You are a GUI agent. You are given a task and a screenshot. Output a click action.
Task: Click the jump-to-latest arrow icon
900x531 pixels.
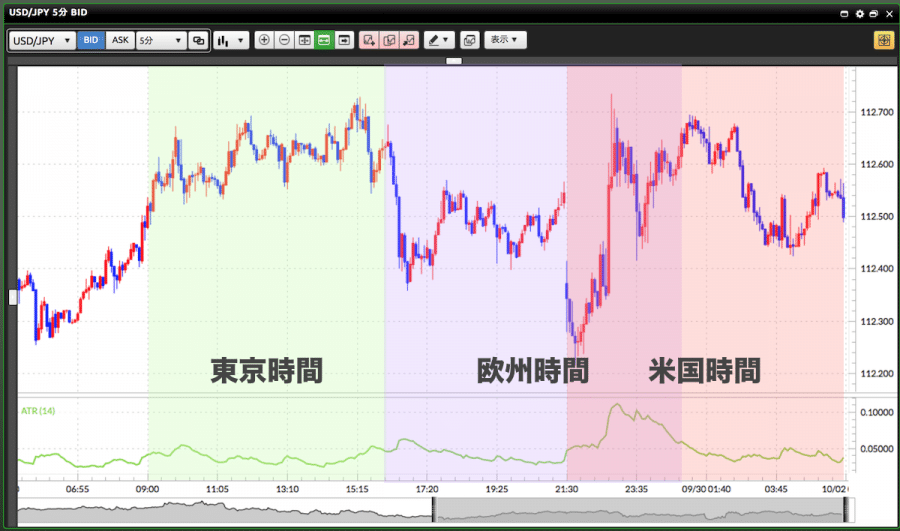coord(344,40)
